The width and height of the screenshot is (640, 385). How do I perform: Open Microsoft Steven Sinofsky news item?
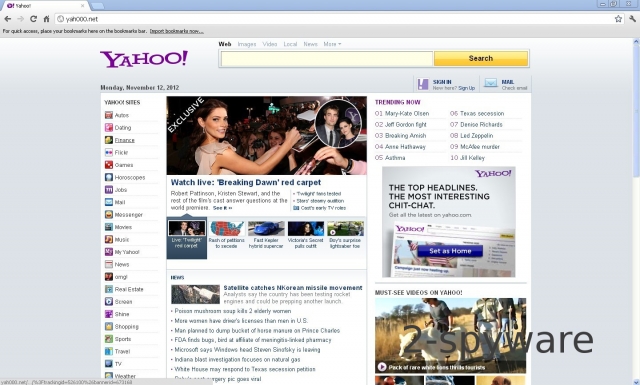(247, 350)
